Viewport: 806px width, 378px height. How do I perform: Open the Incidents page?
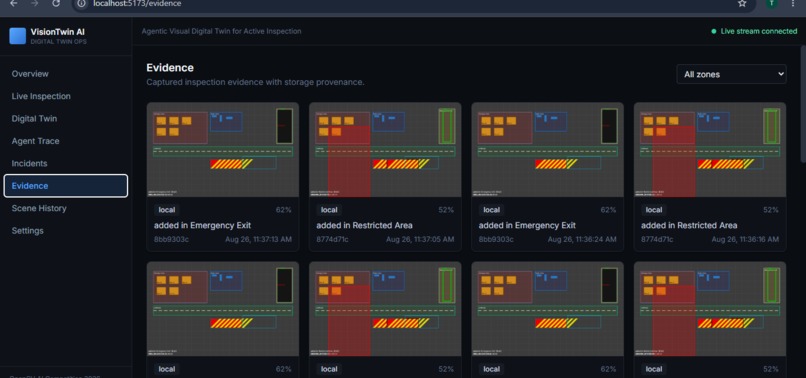point(66,164)
